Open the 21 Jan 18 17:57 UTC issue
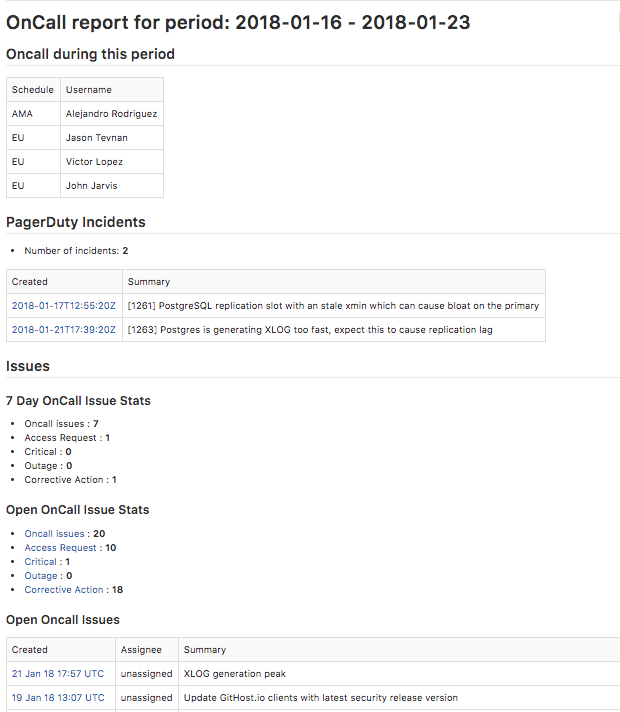 click(58, 674)
